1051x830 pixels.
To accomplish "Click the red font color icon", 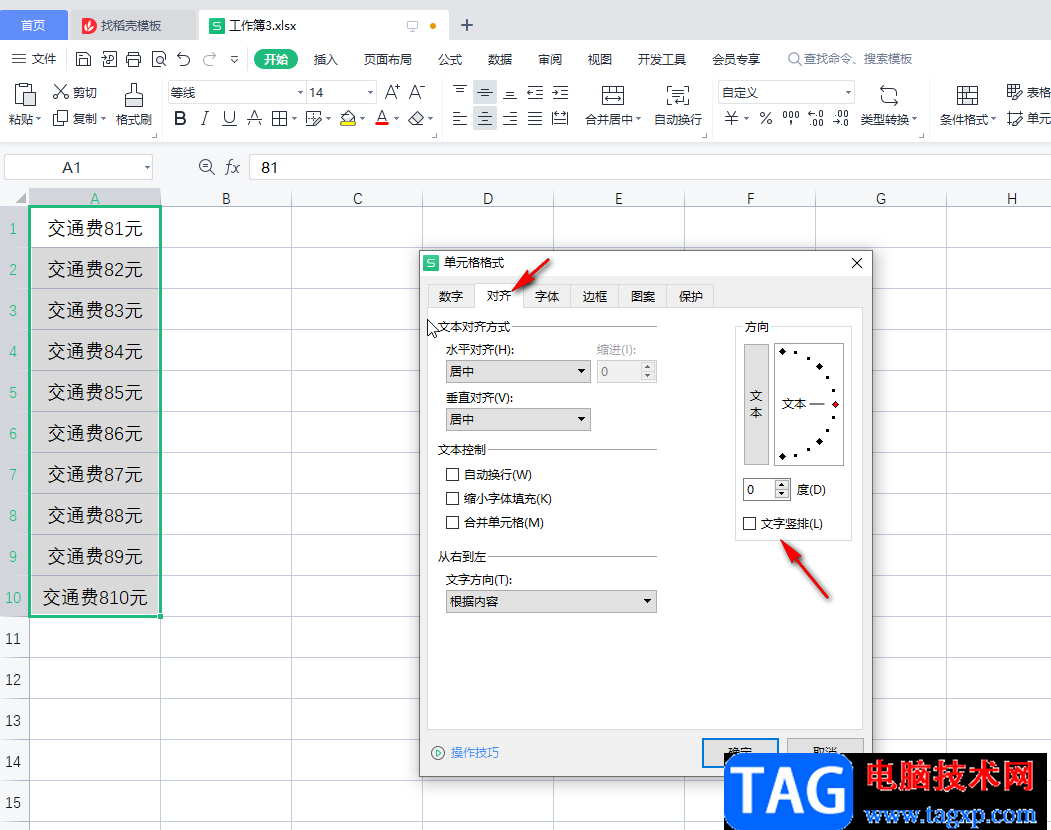I will [382, 119].
